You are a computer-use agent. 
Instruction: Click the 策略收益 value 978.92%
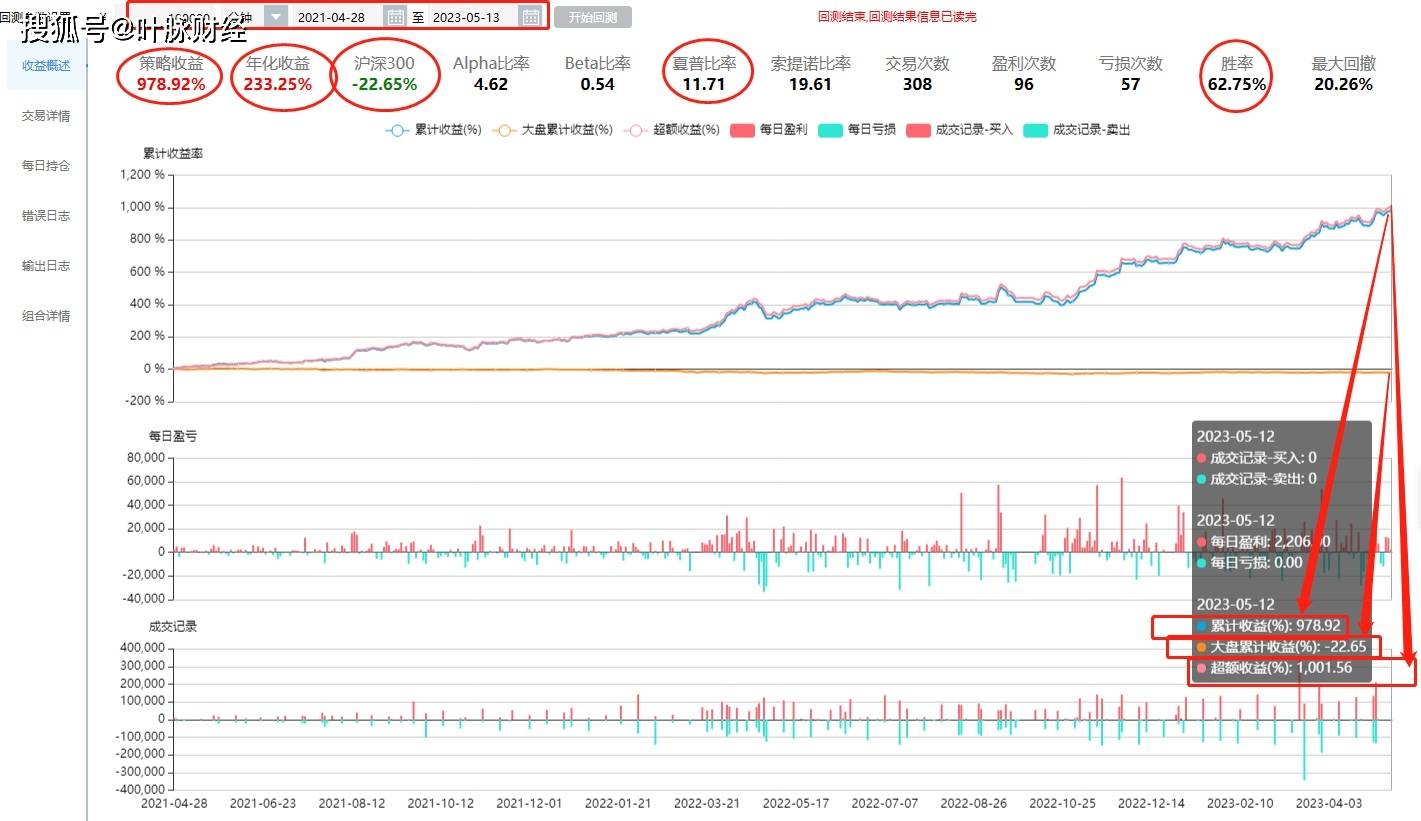(171, 85)
